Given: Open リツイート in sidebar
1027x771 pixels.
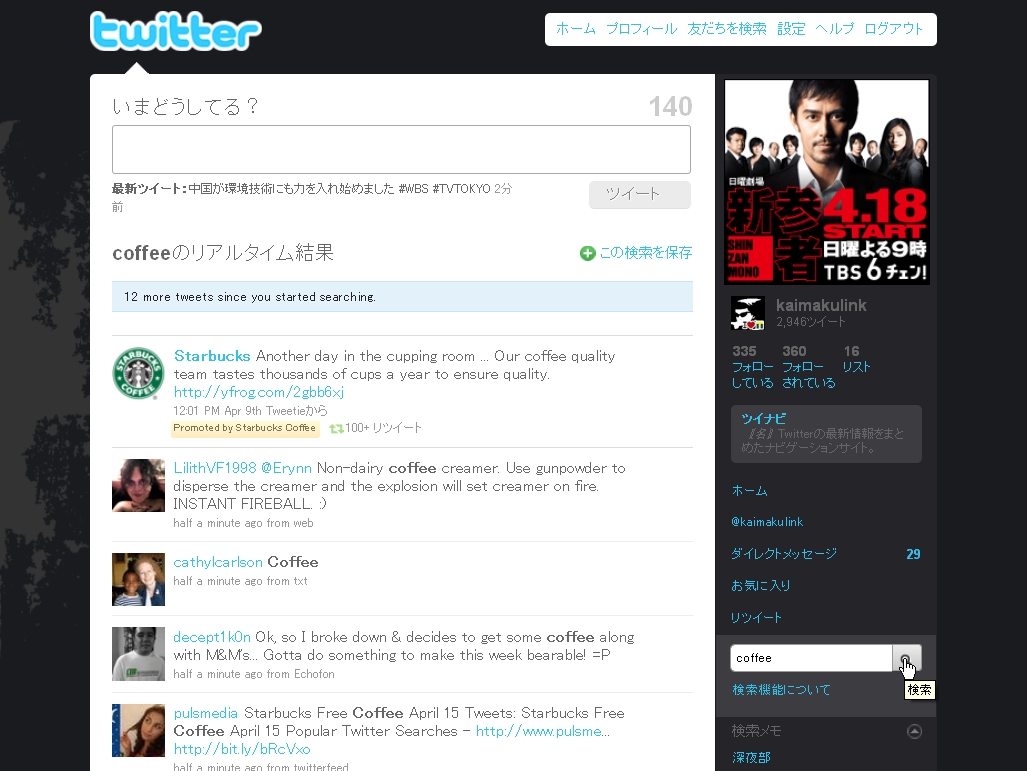Looking at the screenshot, I should [x=756, y=618].
